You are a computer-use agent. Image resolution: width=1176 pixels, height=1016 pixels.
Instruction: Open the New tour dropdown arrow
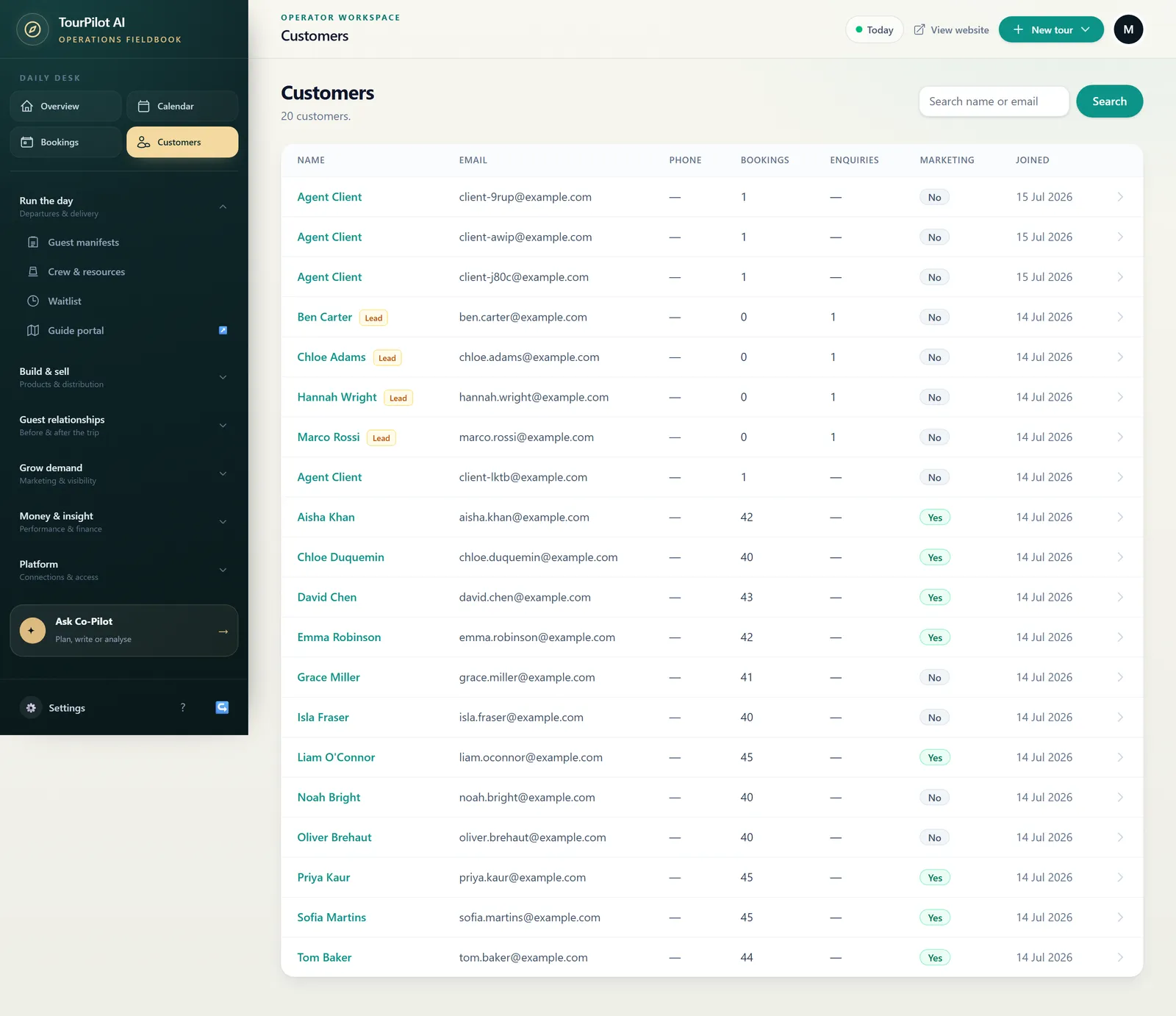(x=1086, y=29)
